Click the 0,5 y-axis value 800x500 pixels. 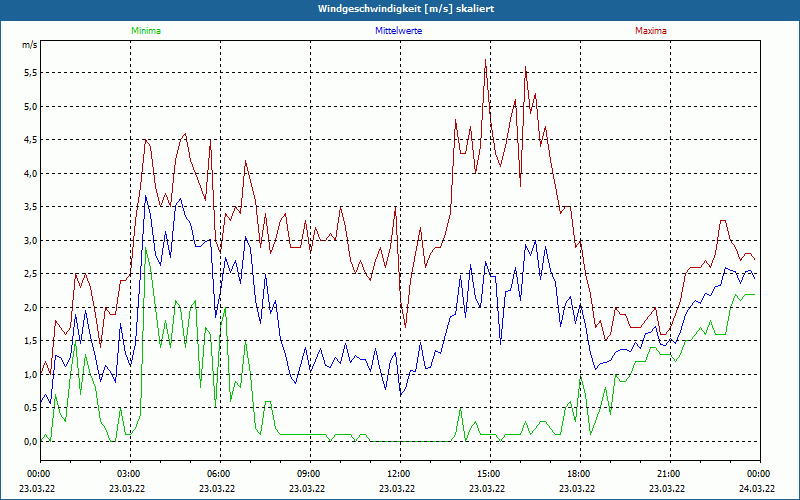tap(31, 408)
